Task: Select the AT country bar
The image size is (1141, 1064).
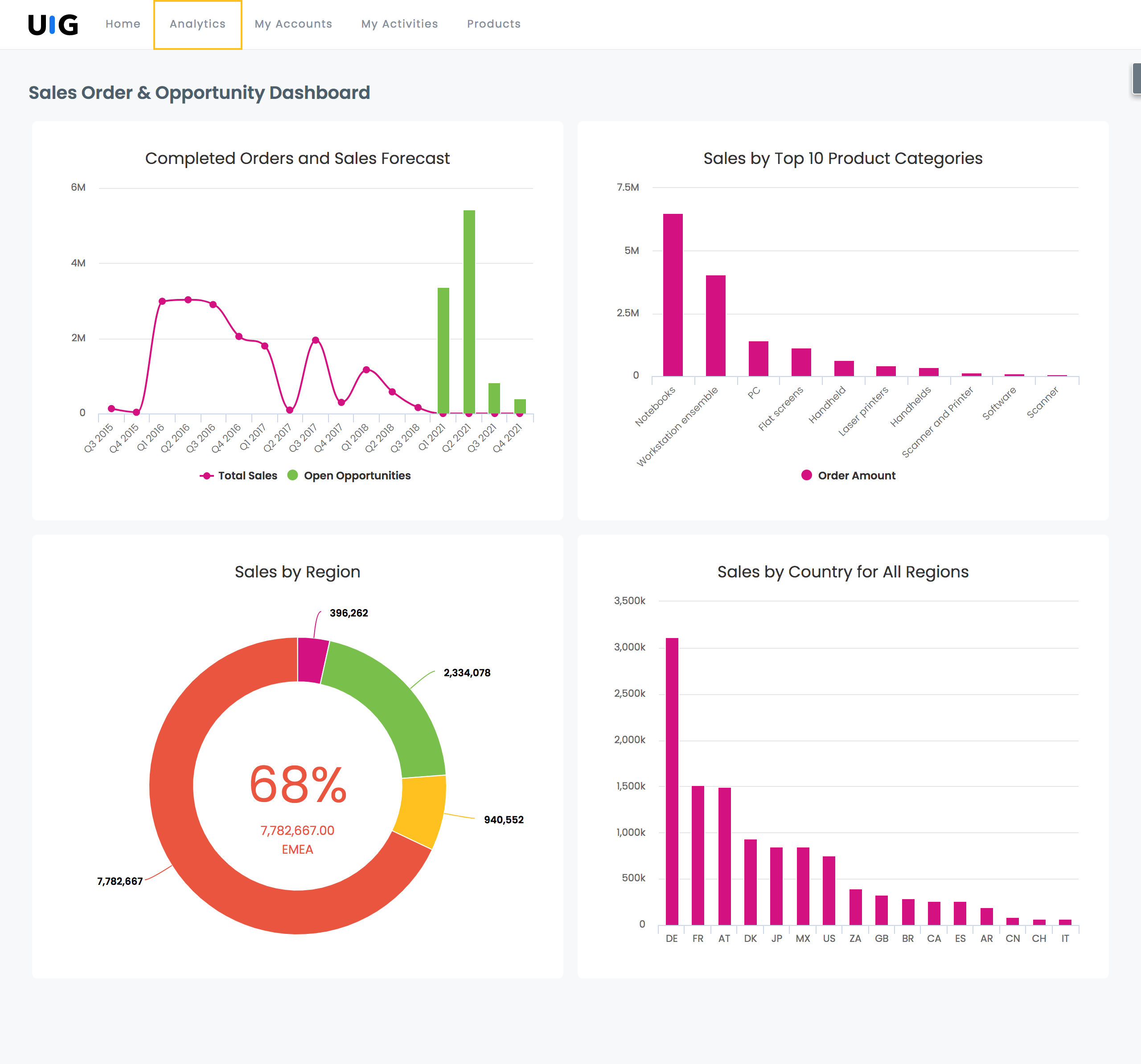Action: 724,856
